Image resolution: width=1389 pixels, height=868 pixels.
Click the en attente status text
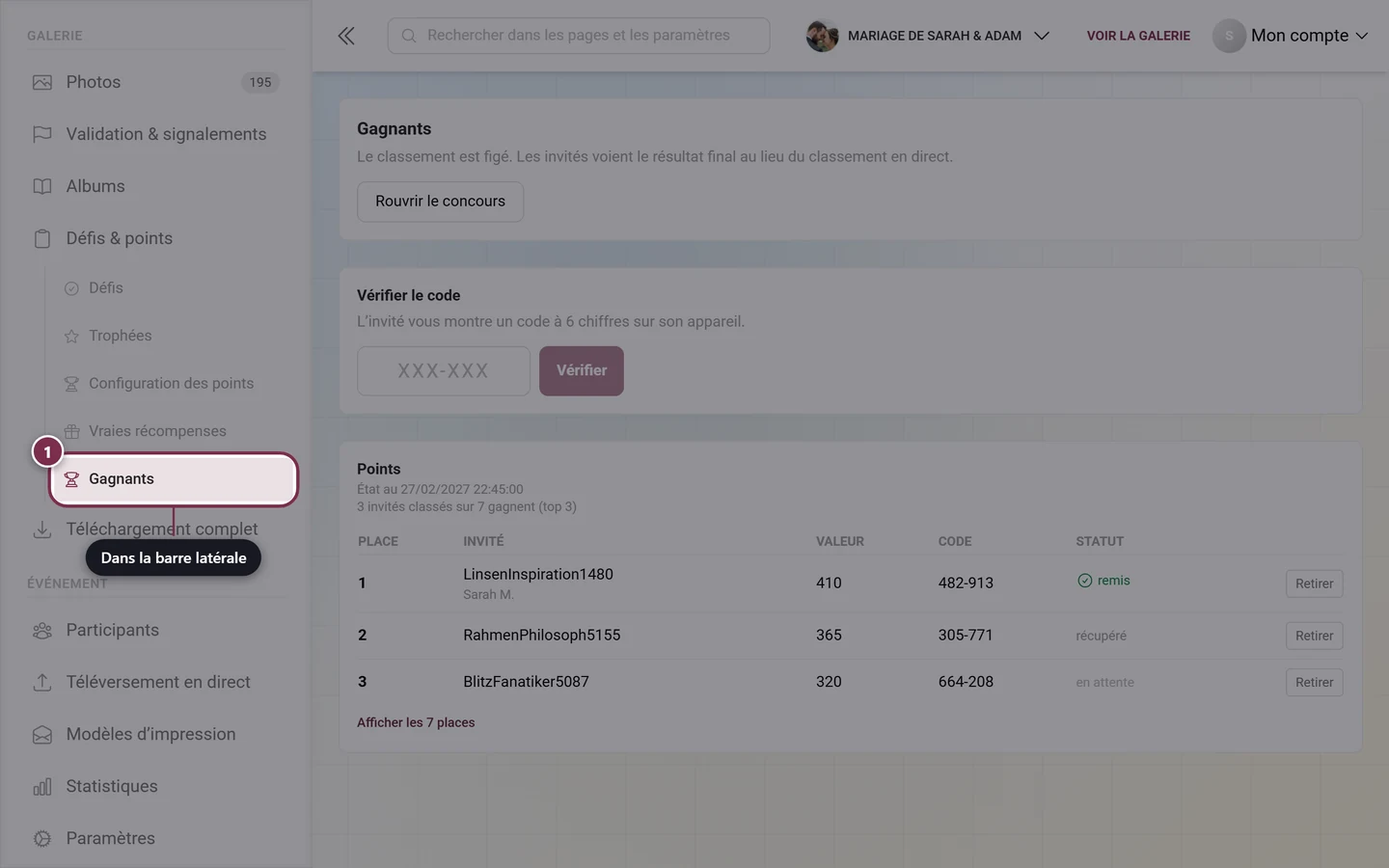pyautogui.click(x=1104, y=682)
